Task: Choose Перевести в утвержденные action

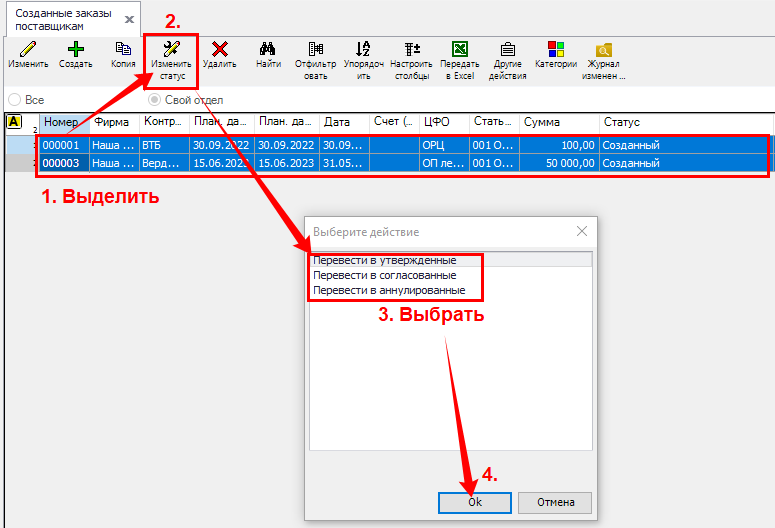Action: 384,260
